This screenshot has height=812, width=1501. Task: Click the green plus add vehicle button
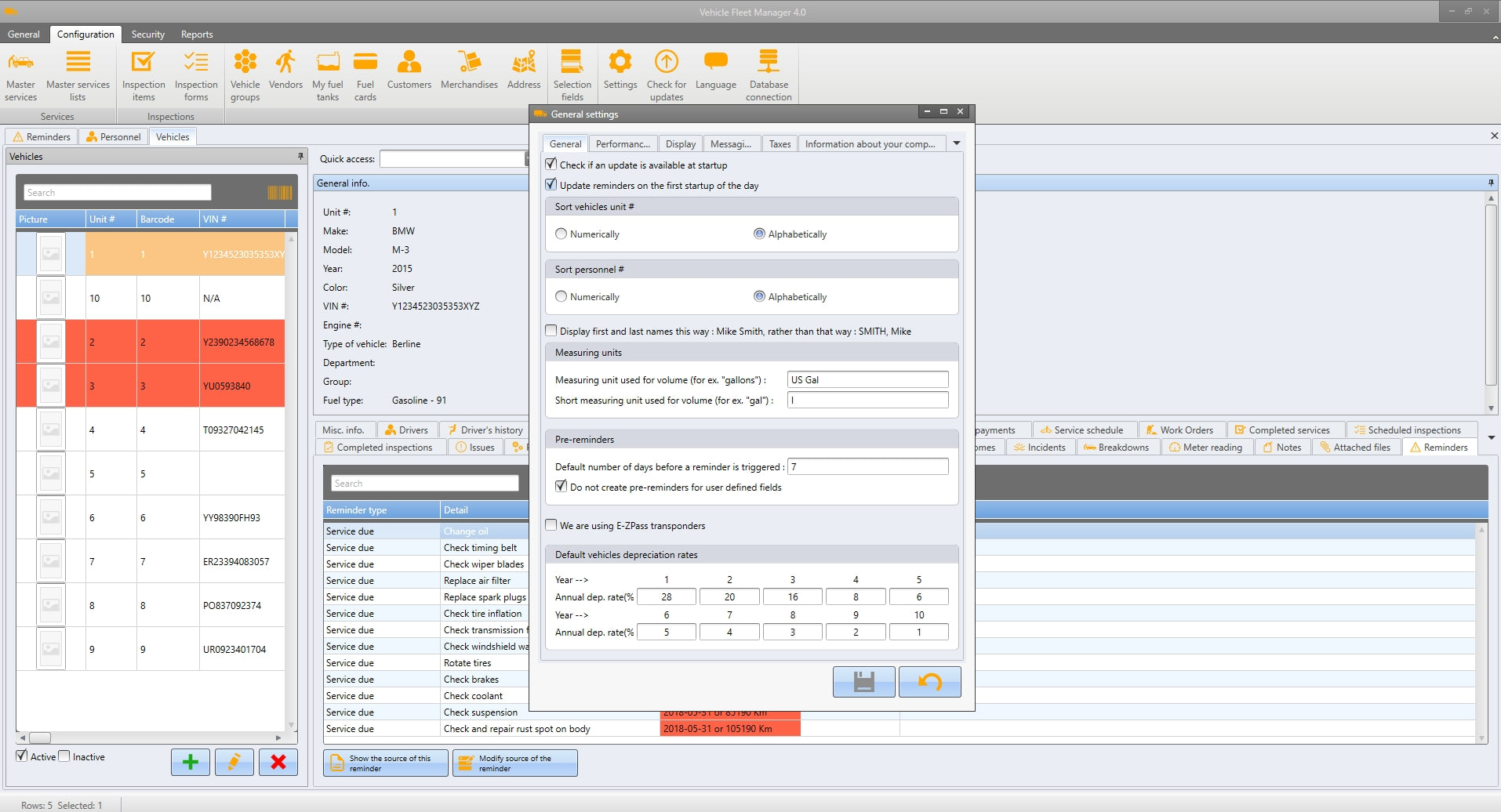pos(190,762)
